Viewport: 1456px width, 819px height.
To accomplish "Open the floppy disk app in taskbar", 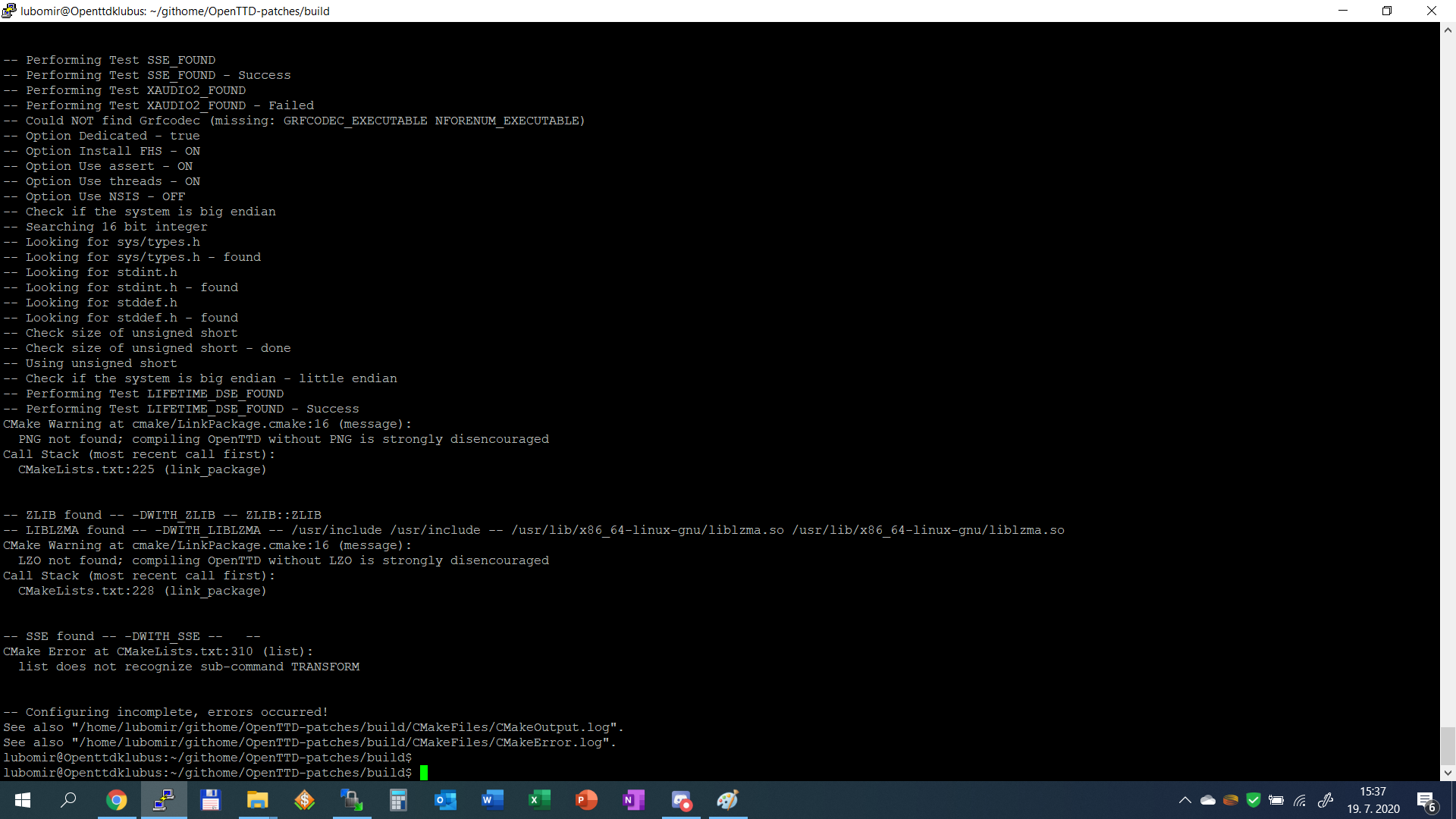I will tap(210, 800).
